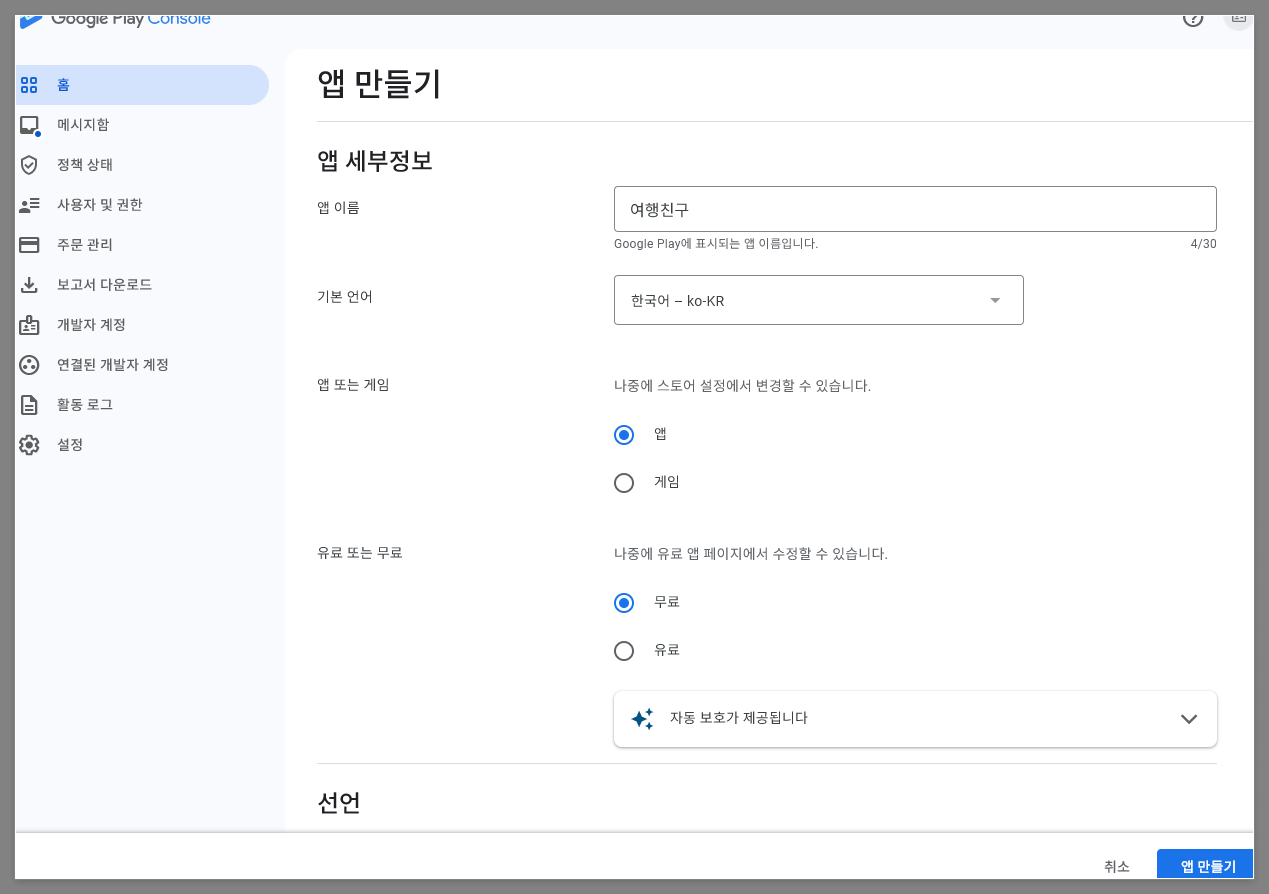Image resolution: width=1269 pixels, height=894 pixels.
Task: Click the 설정 gear icon
Action: [29, 445]
